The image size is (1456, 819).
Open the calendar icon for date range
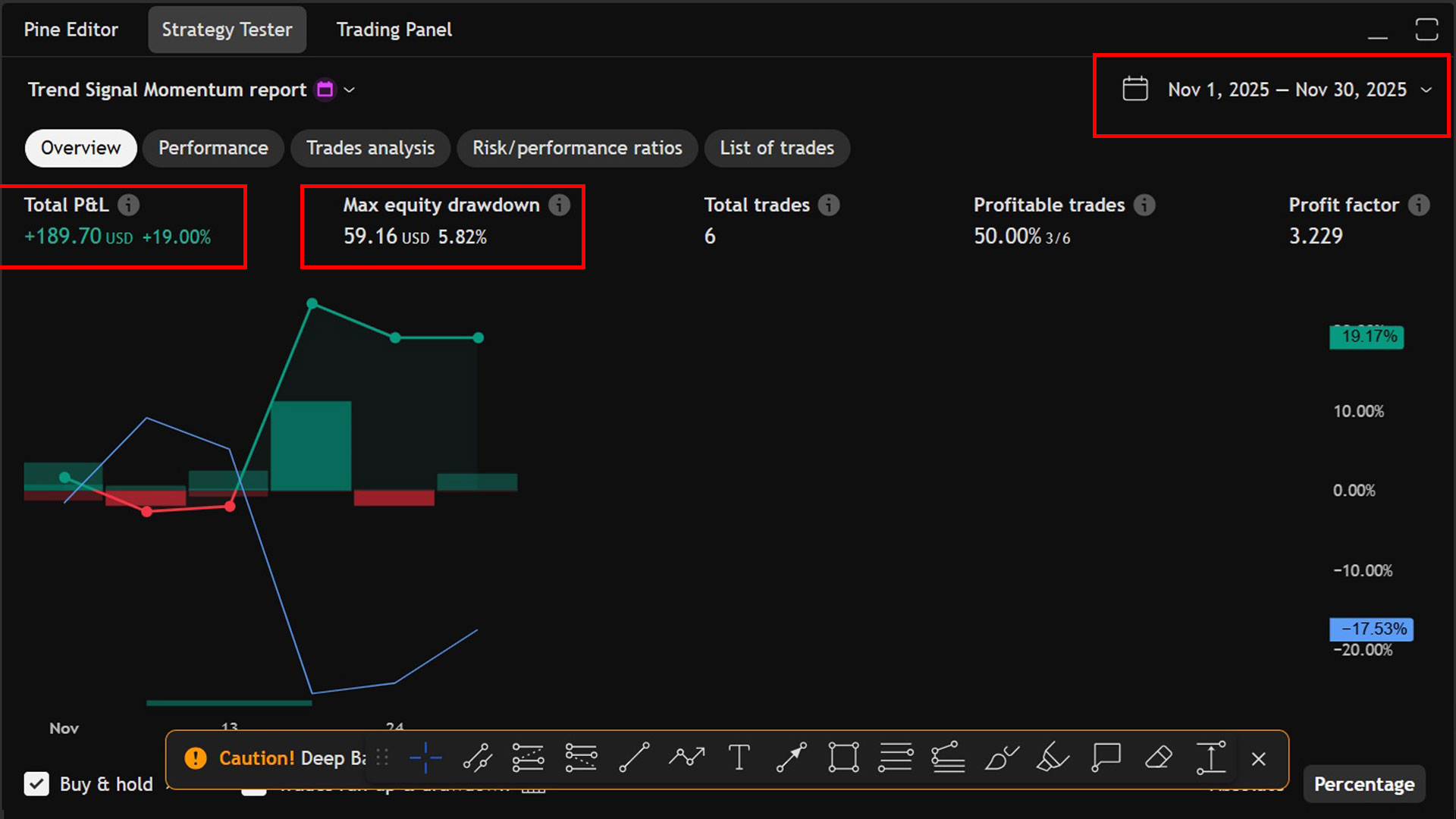coord(1134,89)
